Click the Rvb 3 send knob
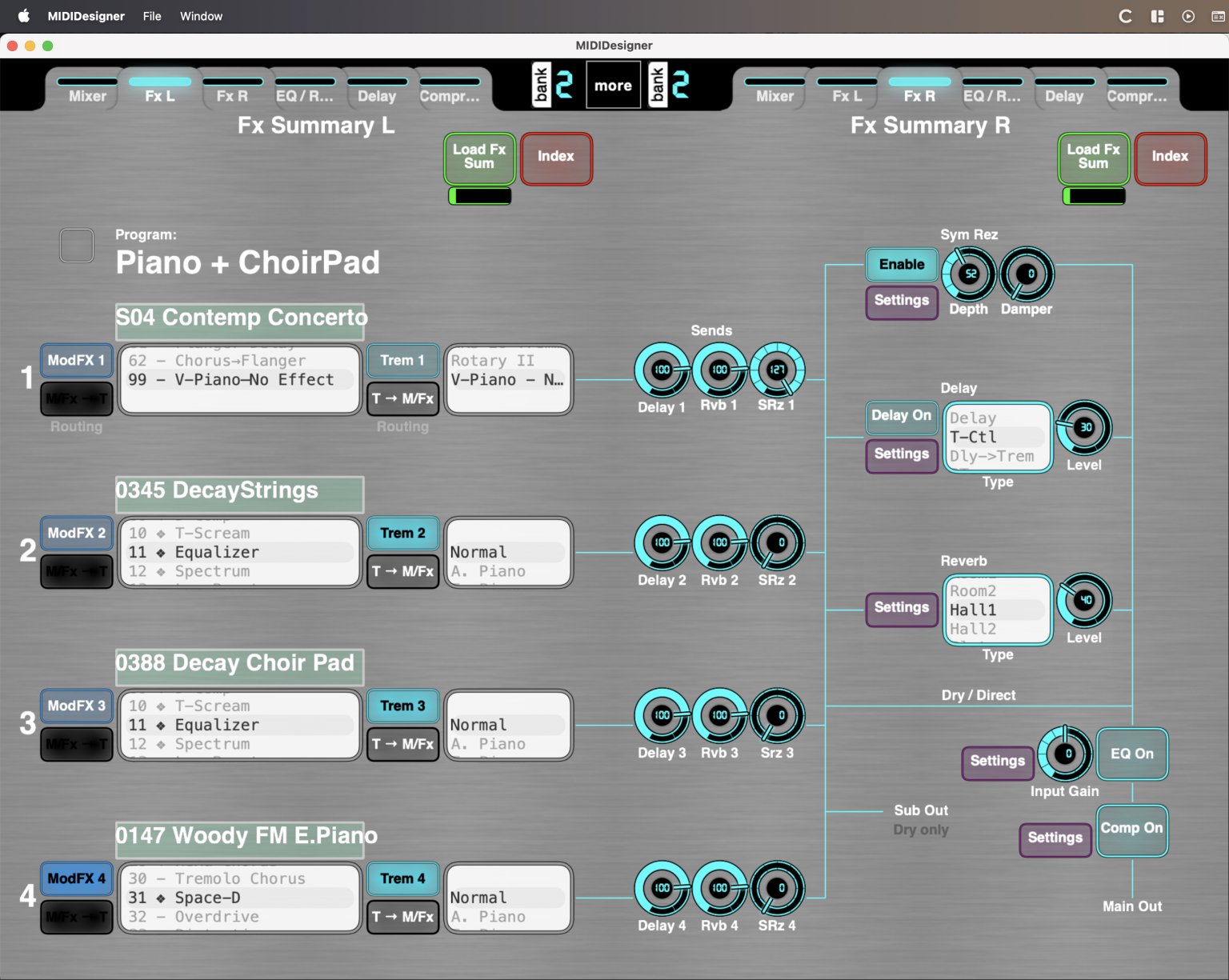 [x=719, y=716]
